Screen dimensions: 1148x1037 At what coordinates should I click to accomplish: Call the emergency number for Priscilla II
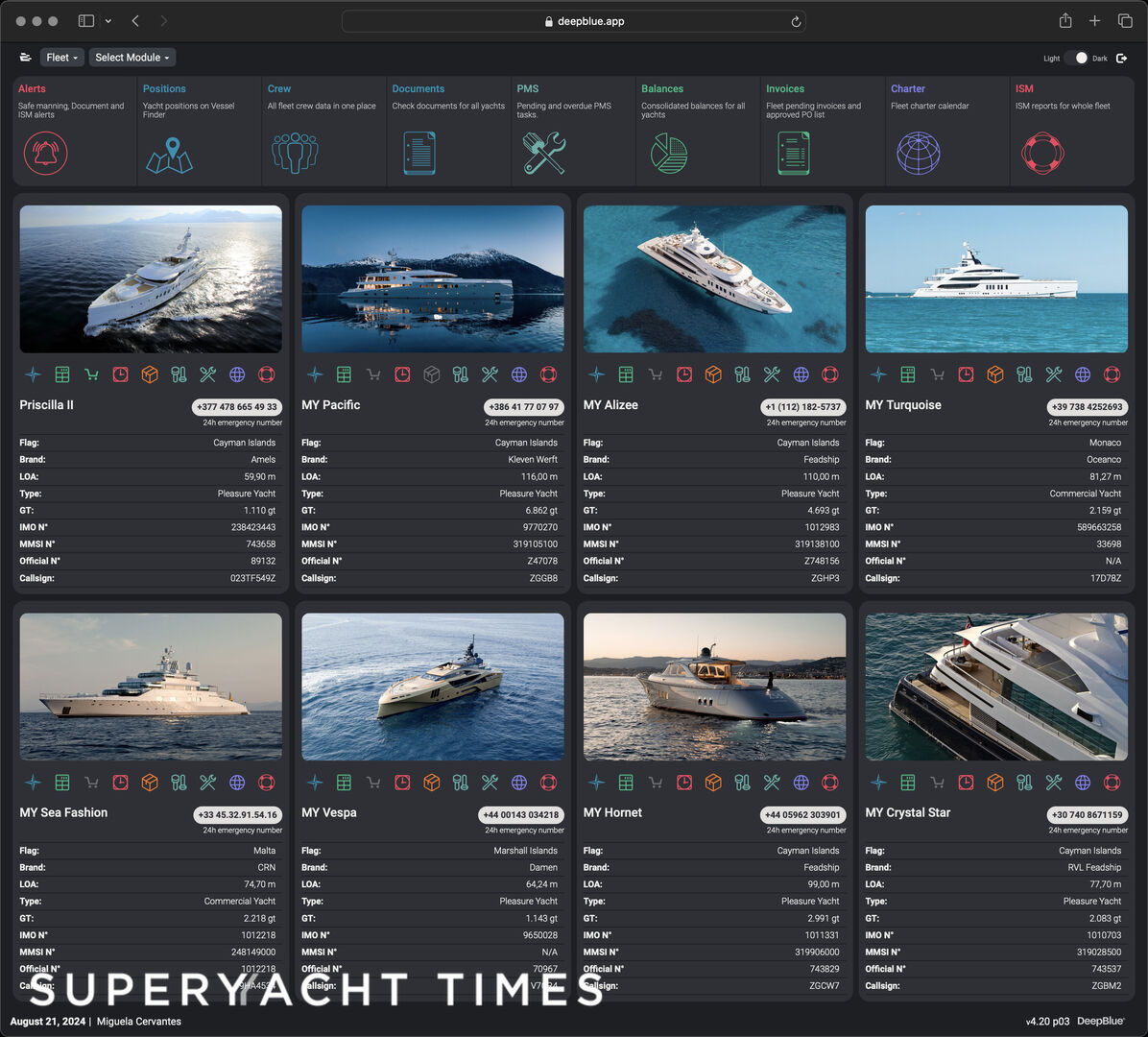tap(239, 406)
